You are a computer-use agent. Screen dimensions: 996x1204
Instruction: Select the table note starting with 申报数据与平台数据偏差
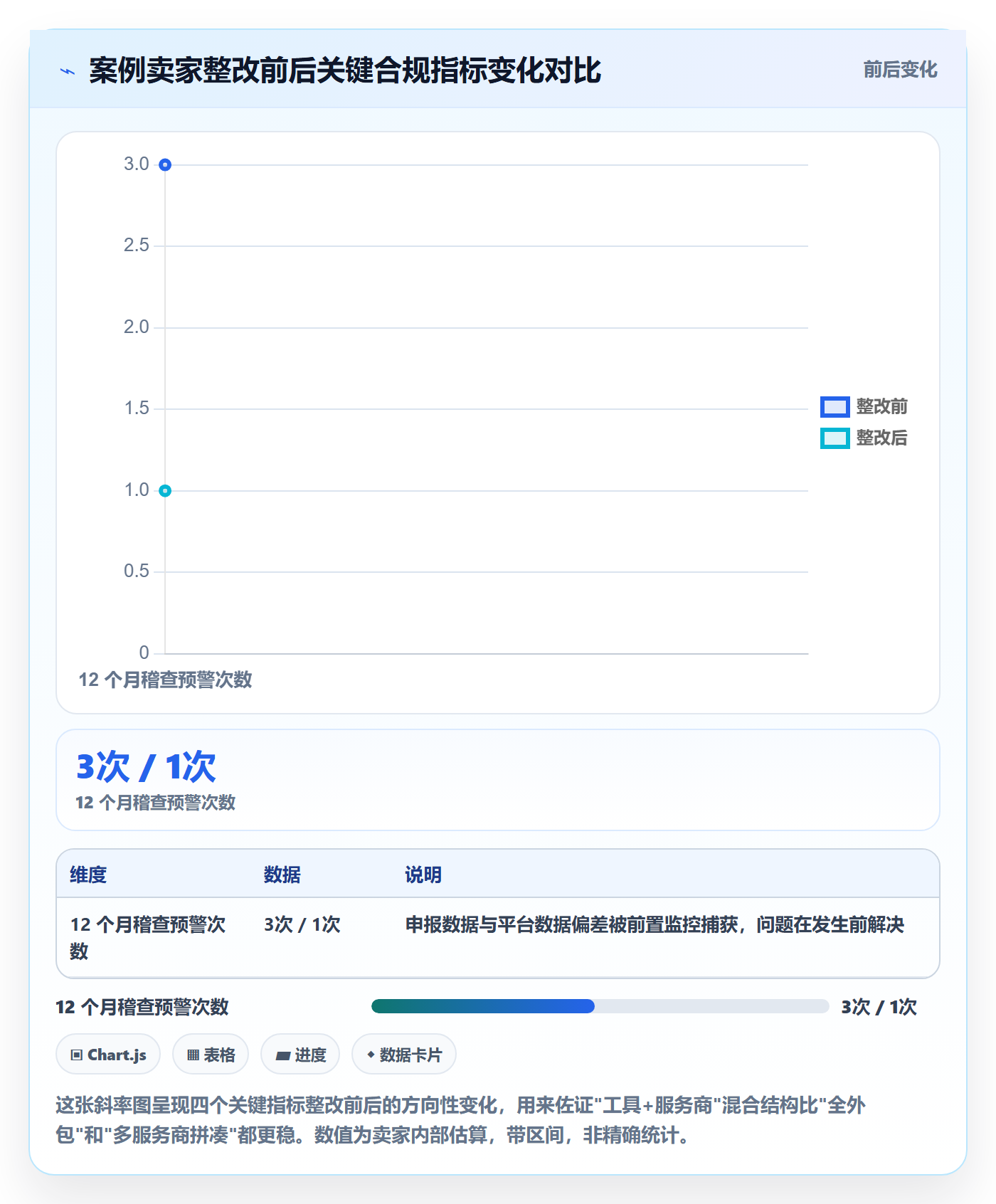point(655,924)
